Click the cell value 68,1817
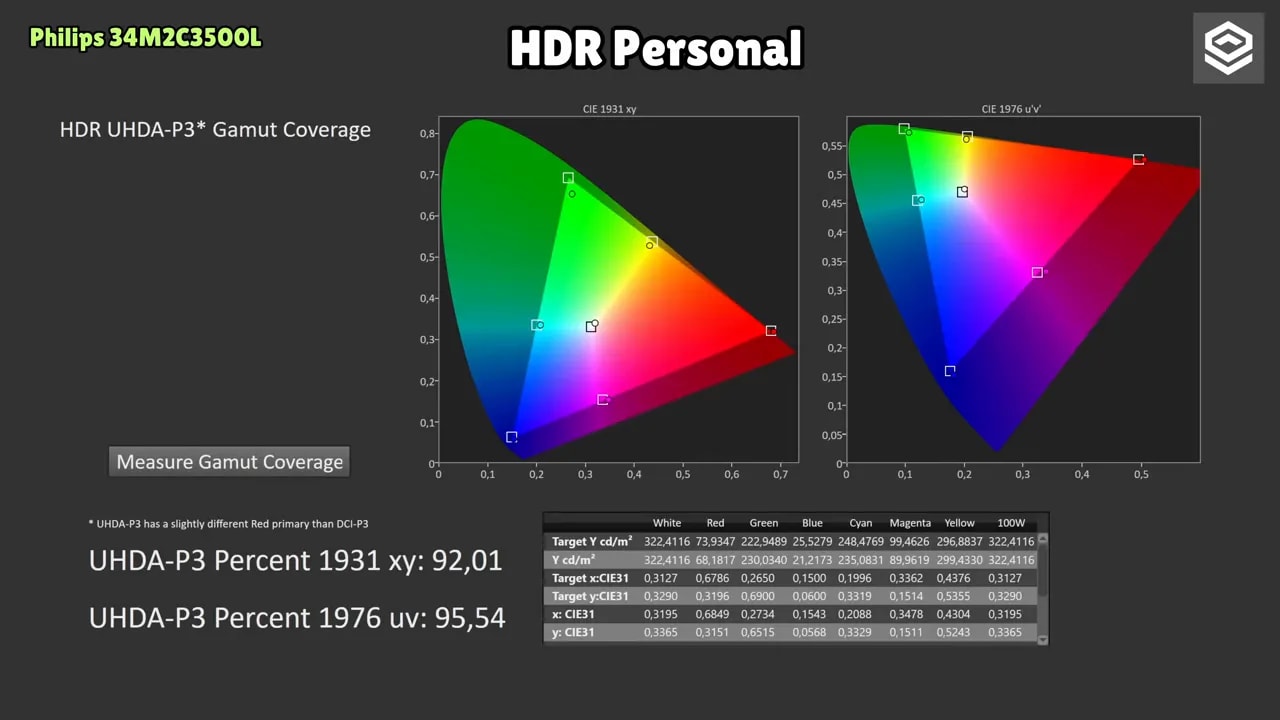The image size is (1280, 720). pos(716,560)
